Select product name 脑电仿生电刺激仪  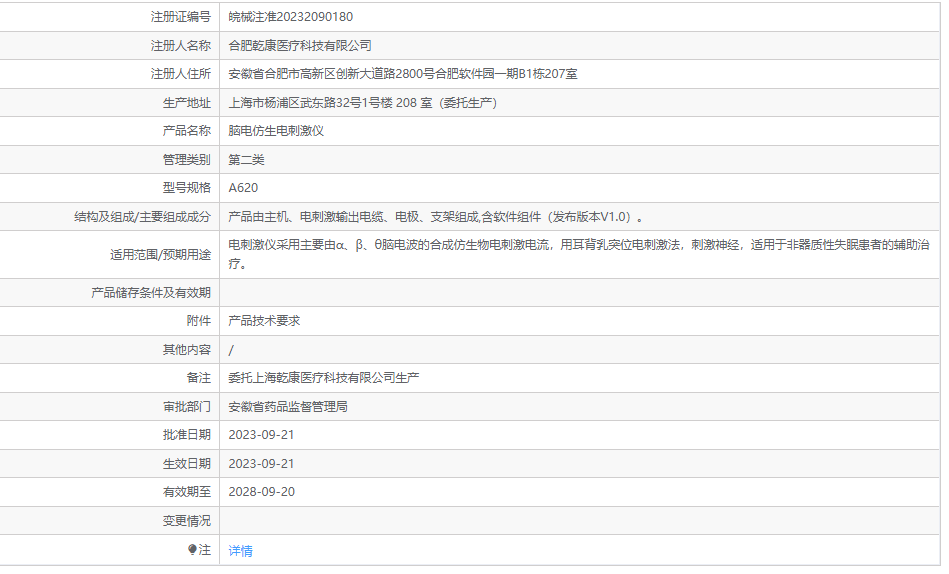coord(276,131)
